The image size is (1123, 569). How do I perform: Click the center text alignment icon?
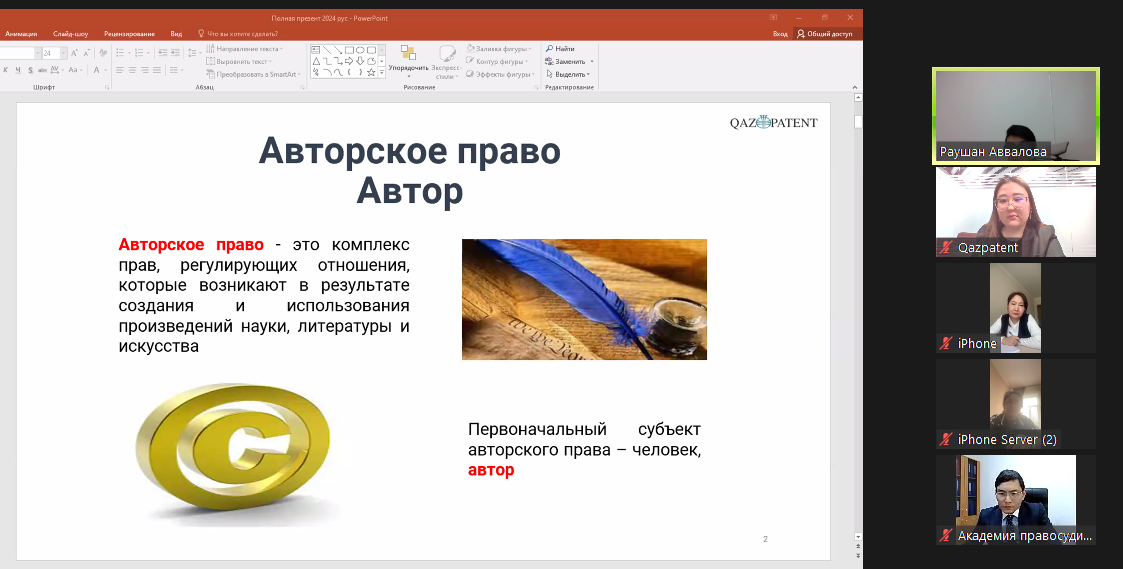point(129,70)
